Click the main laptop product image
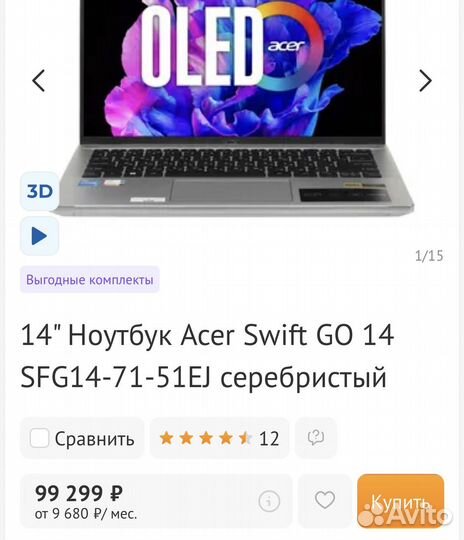This screenshot has height=540, width=464. 231,107
